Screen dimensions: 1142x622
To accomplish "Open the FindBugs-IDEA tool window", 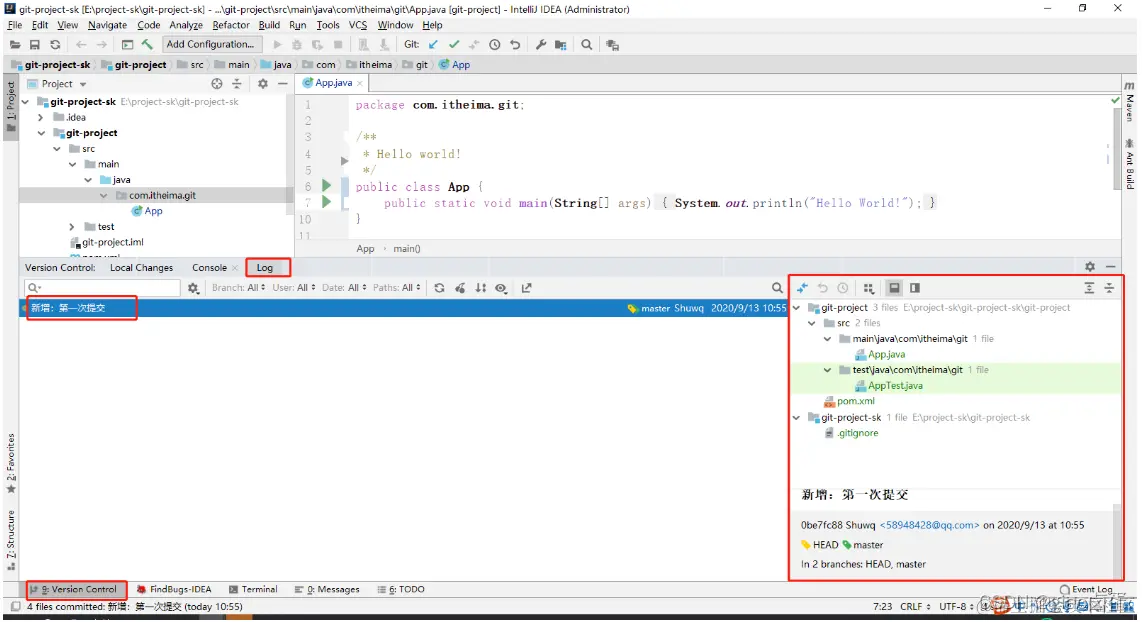I will pos(173,589).
